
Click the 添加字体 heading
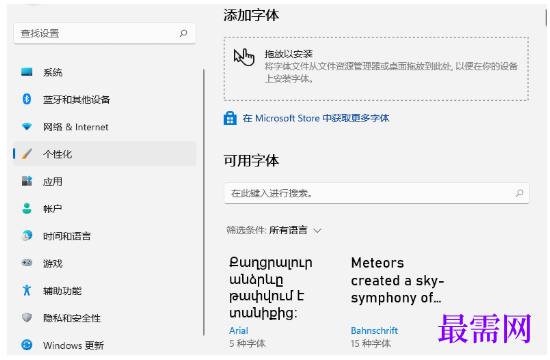click(x=251, y=15)
